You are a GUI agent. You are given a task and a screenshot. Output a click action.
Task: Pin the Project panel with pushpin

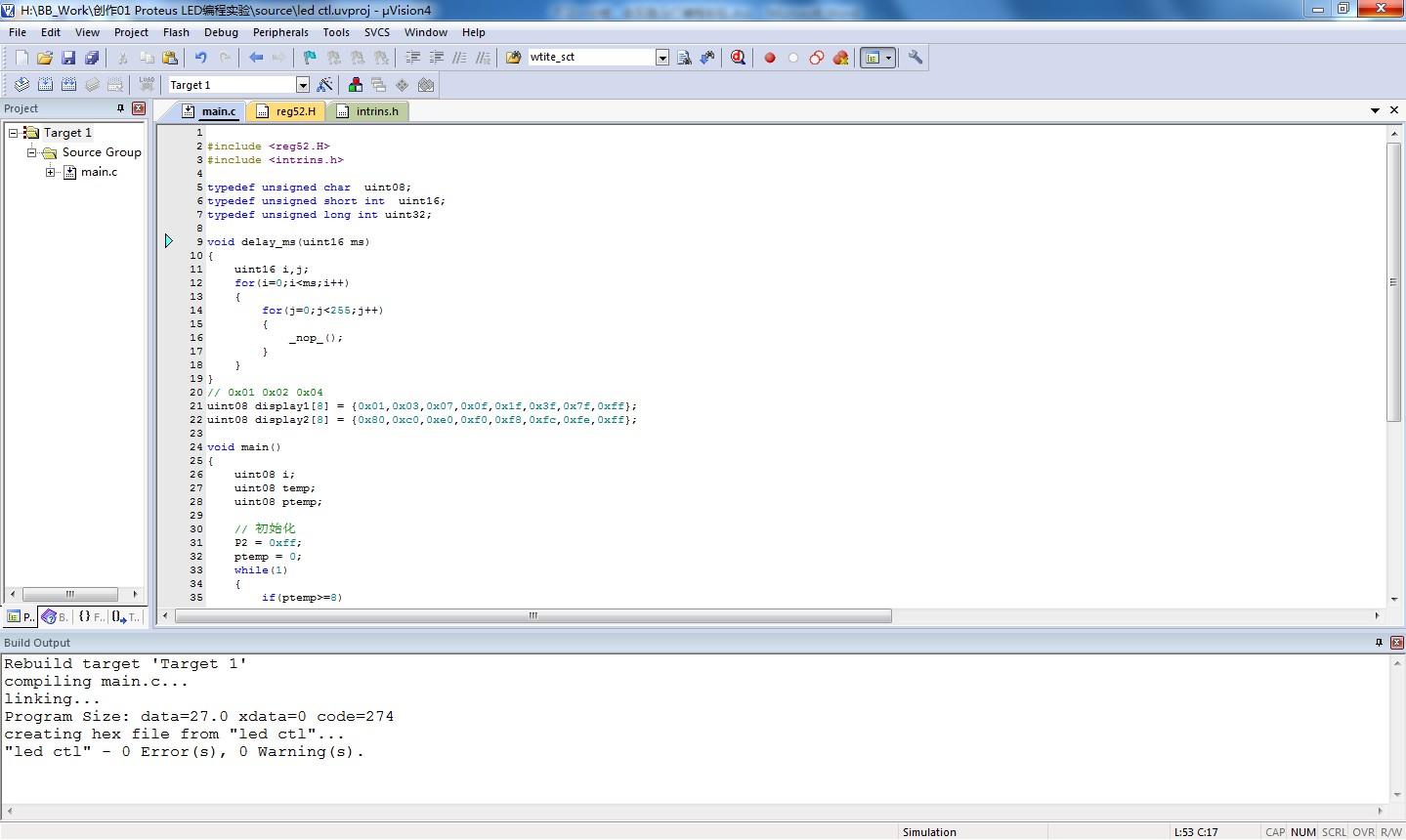point(121,108)
